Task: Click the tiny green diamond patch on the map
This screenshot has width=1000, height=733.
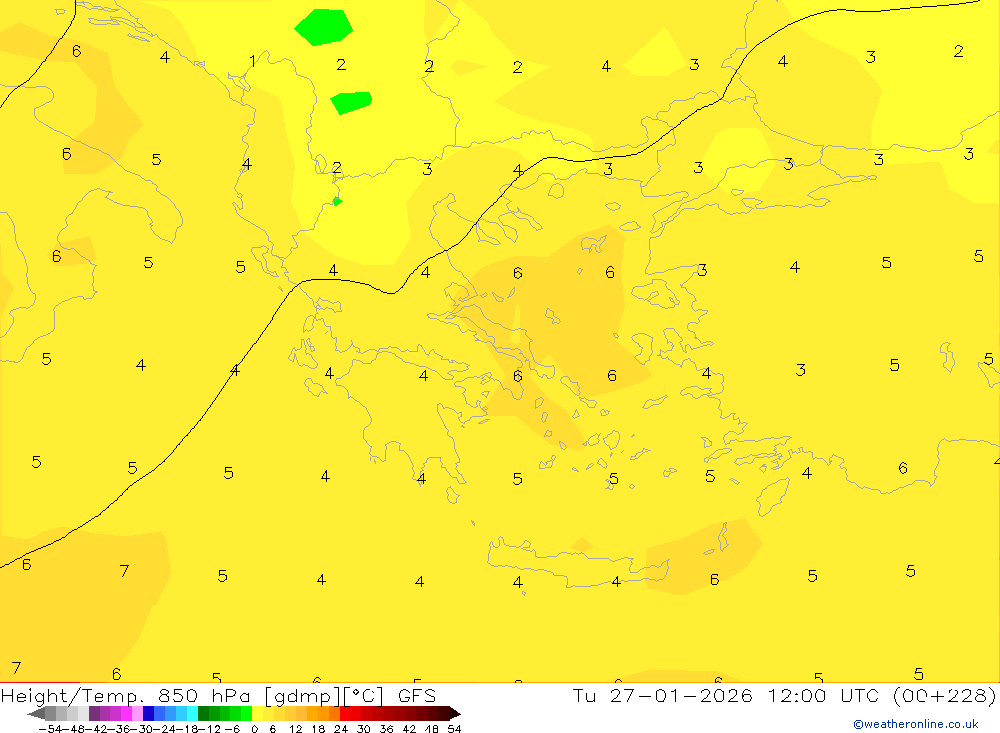Action: [337, 202]
